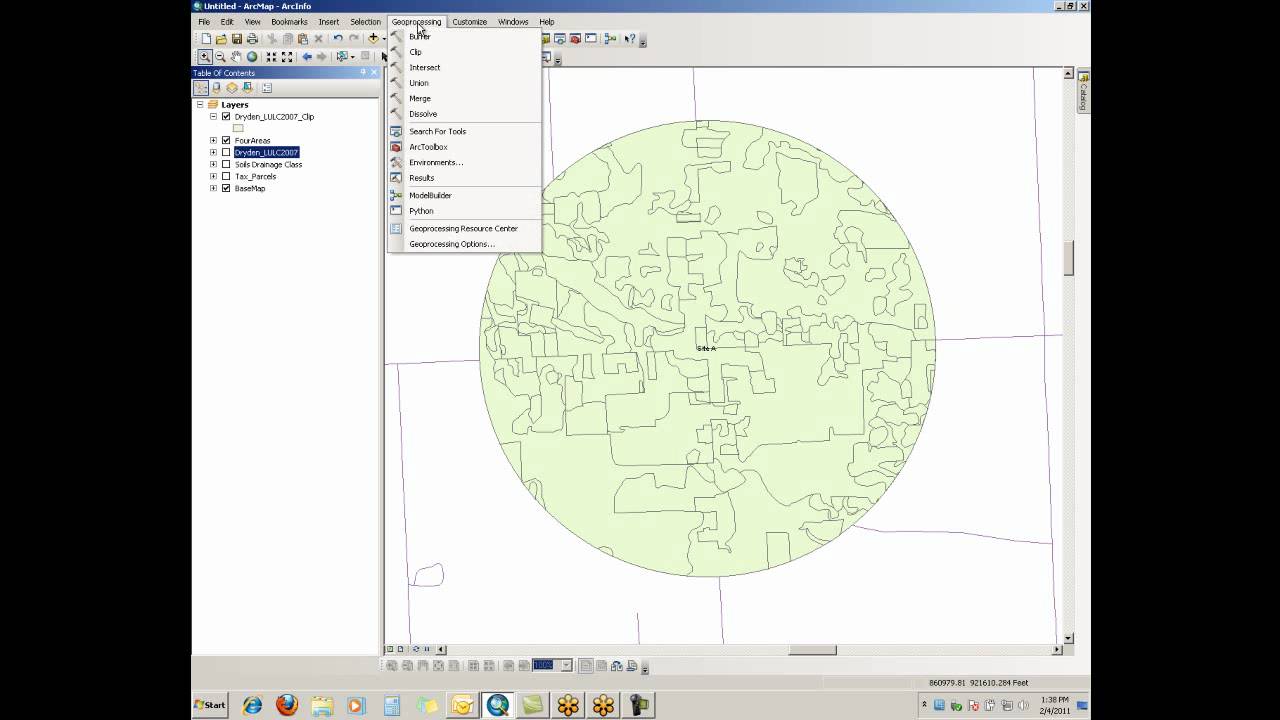Click the taskbar clock showing 1:38 PM

point(1055,700)
